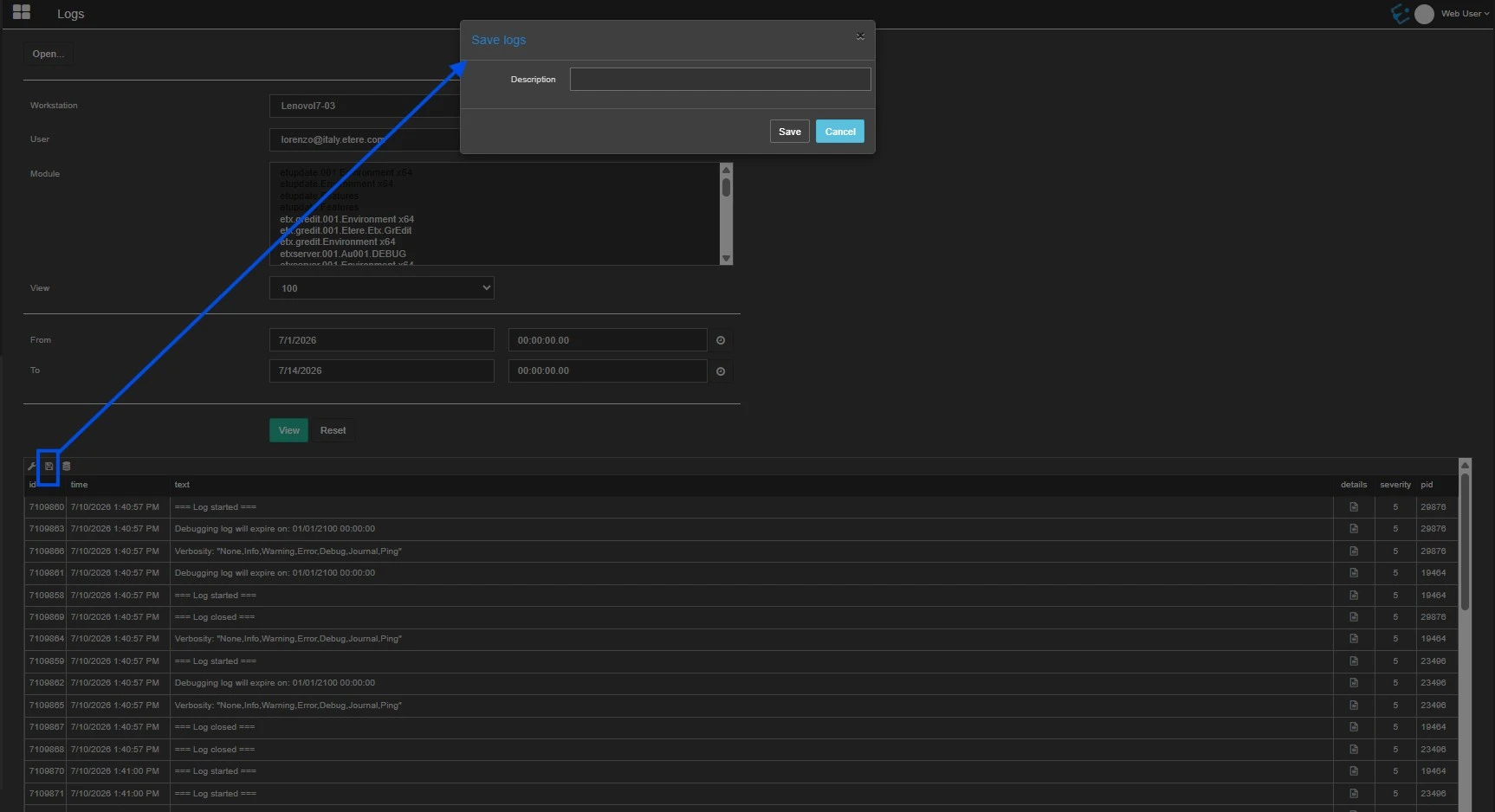
Task: Click the 'text' column header
Action: coord(182,485)
